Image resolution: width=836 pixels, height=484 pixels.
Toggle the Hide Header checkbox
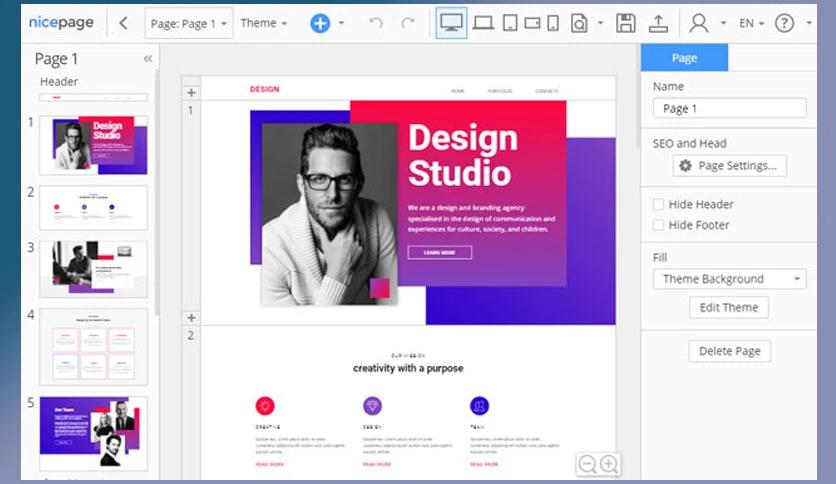point(658,204)
